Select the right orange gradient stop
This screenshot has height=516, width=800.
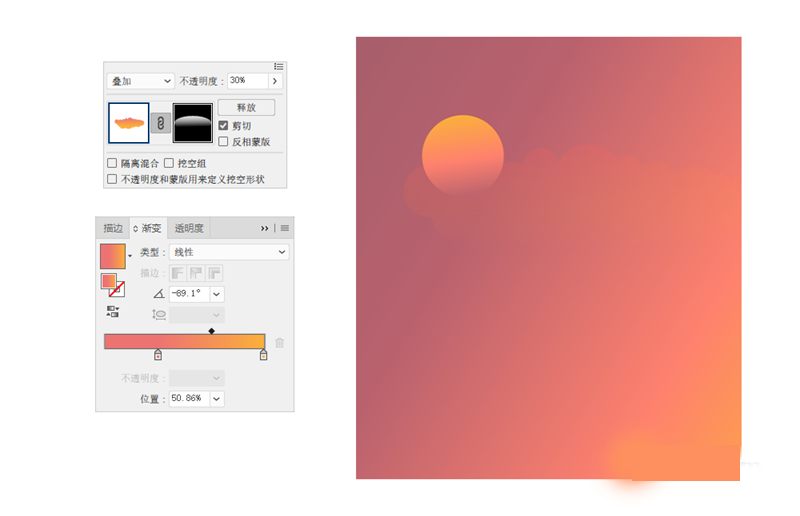pos(263,355)
